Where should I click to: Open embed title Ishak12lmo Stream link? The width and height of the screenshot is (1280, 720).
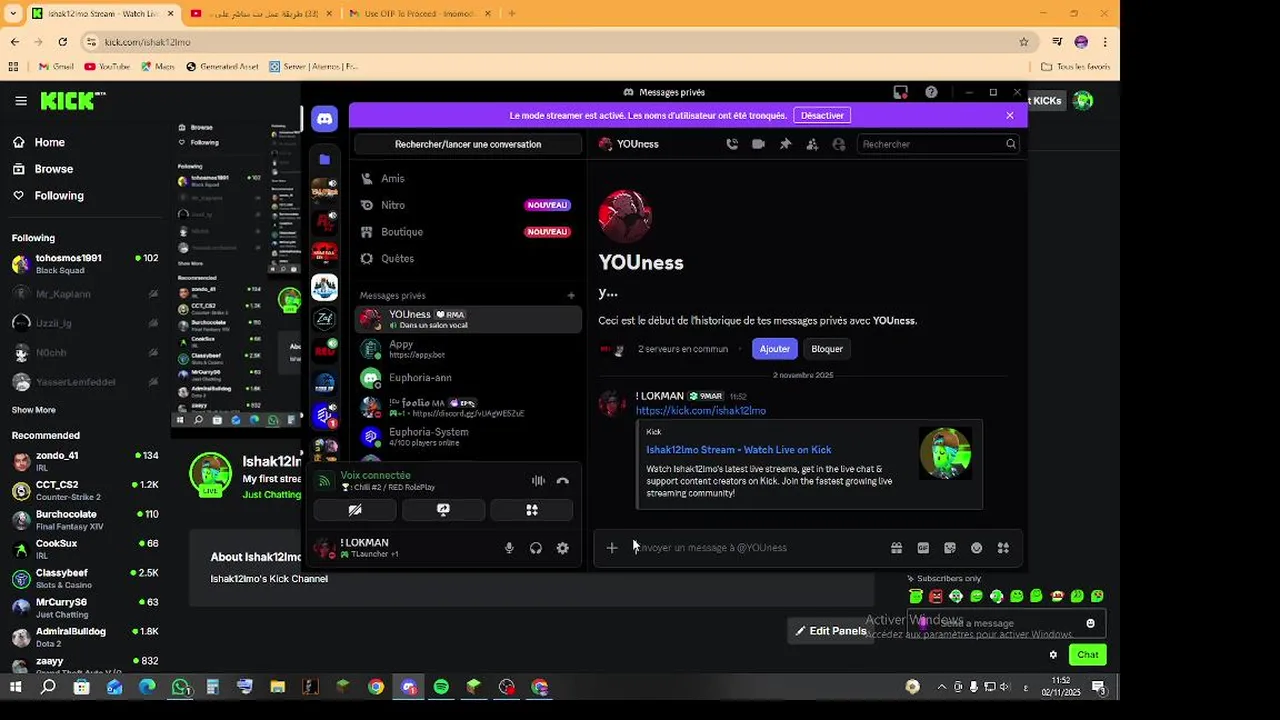(739, 450)
